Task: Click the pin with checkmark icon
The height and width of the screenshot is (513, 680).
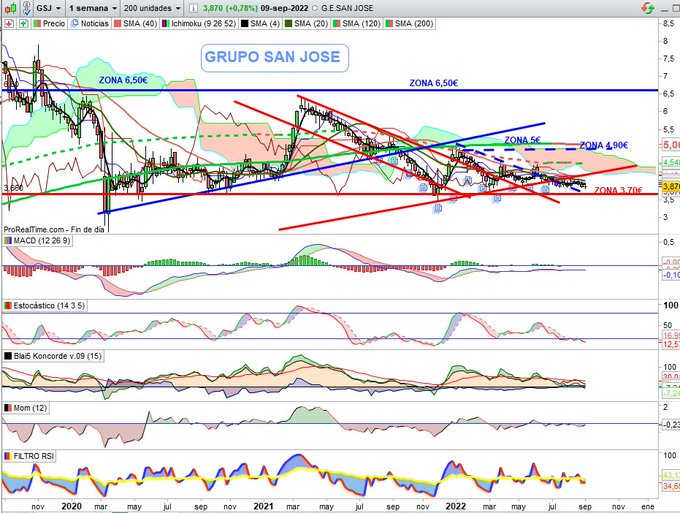Action: 26,8
